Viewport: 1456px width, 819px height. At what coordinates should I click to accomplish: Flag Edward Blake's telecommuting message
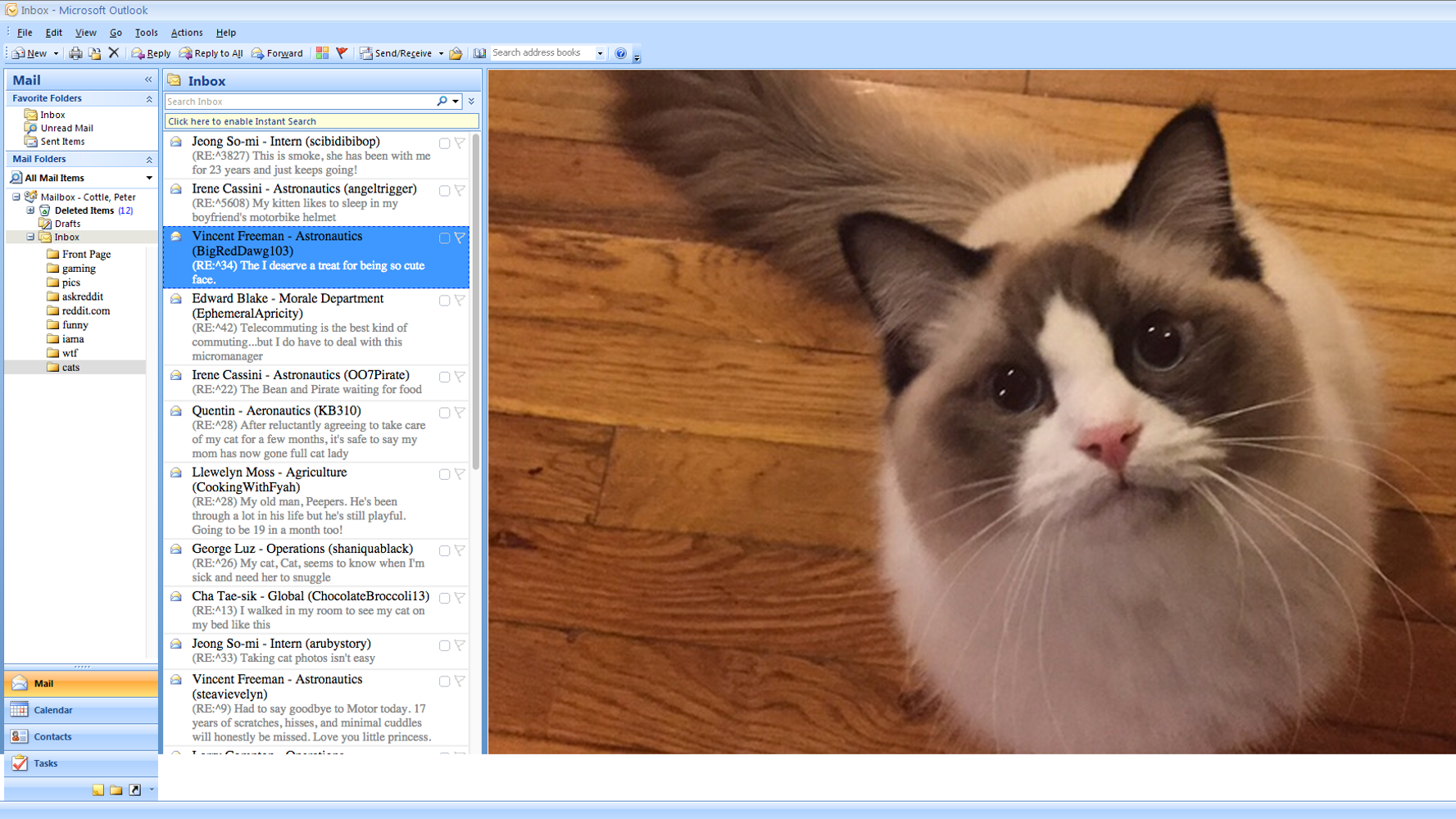460,300
